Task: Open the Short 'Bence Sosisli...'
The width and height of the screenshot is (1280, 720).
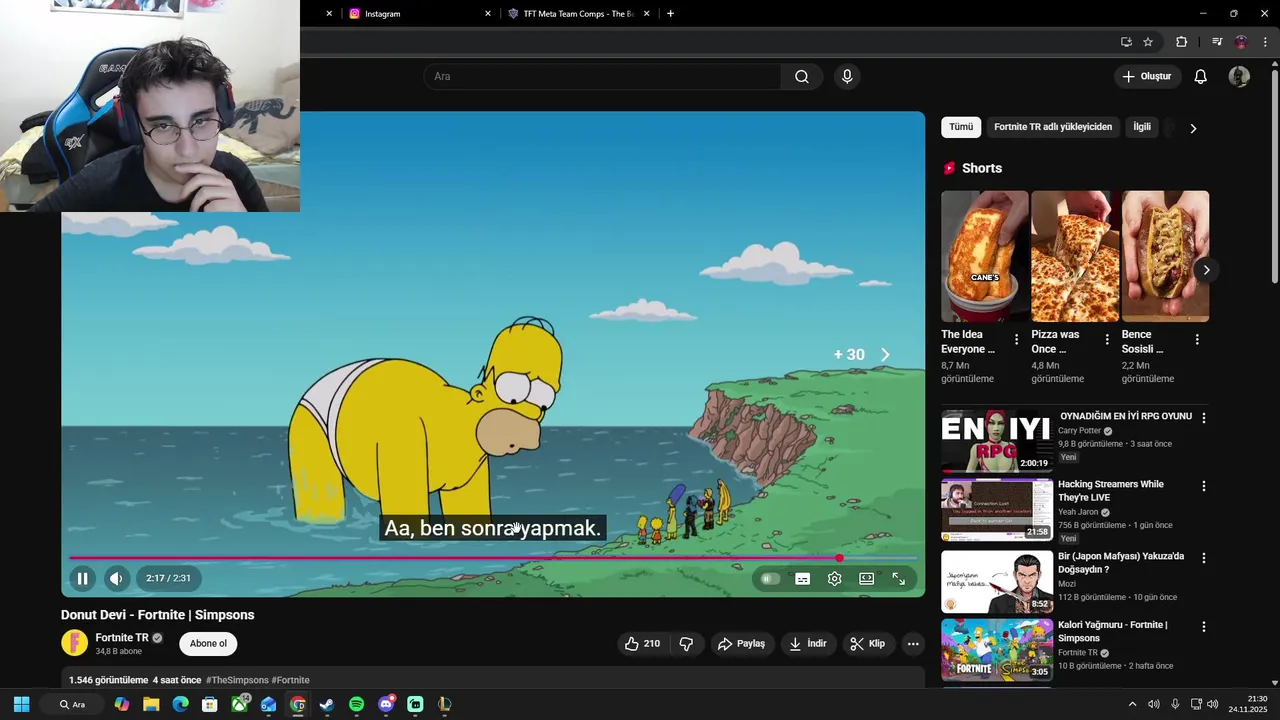Action: click(1165, 256)
